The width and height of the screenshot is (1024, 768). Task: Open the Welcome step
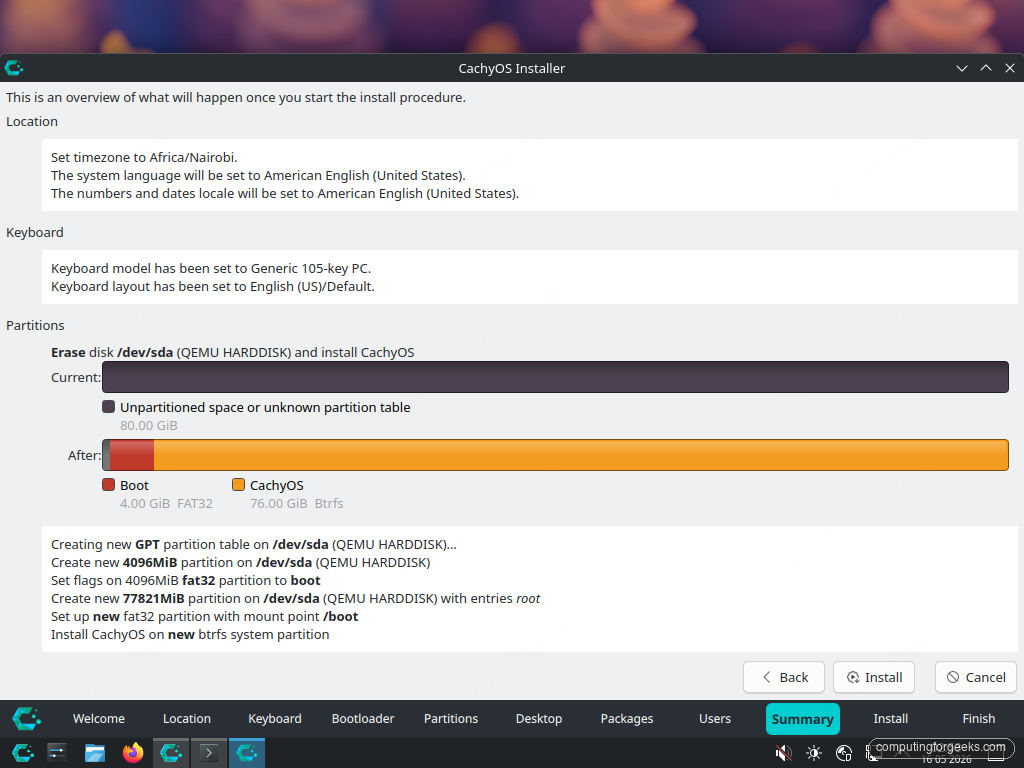pyautogui.click(x=99, y=718)
